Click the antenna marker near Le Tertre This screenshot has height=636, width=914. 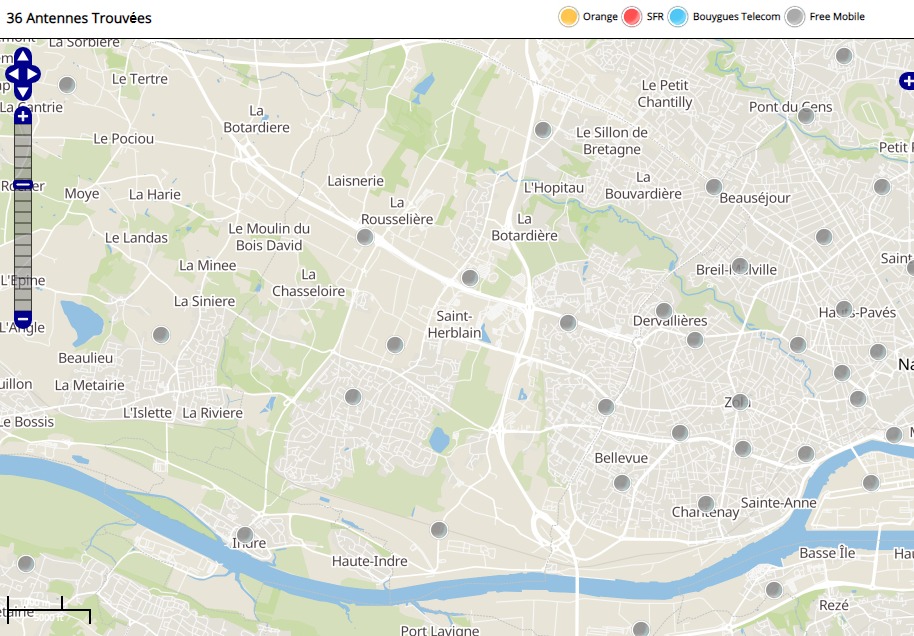67,85
